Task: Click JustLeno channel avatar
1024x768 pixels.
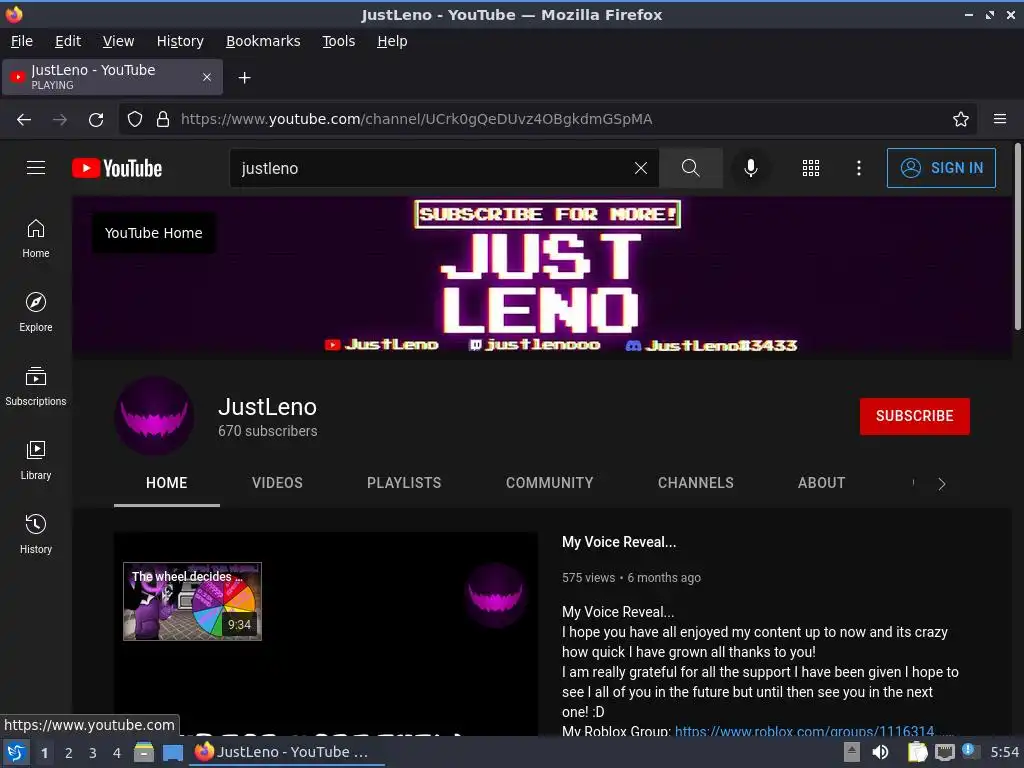Action: [x=154, y=415]
